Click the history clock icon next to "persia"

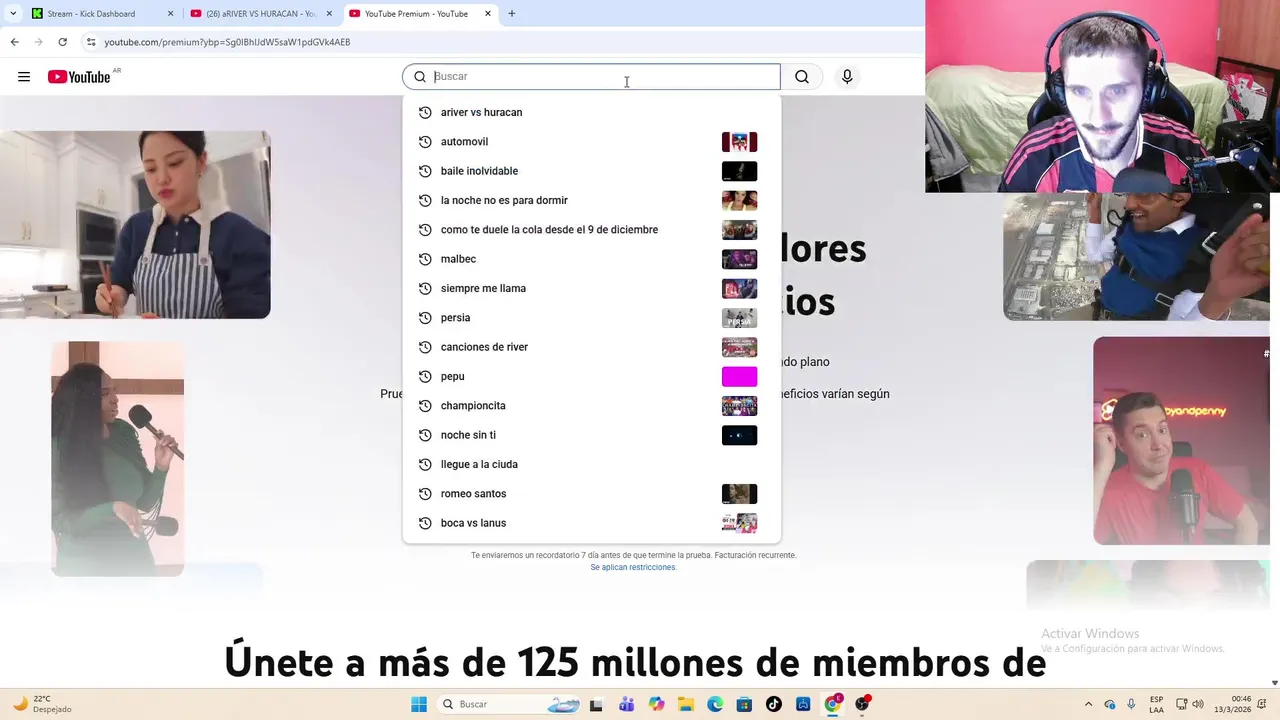(425, 318)
